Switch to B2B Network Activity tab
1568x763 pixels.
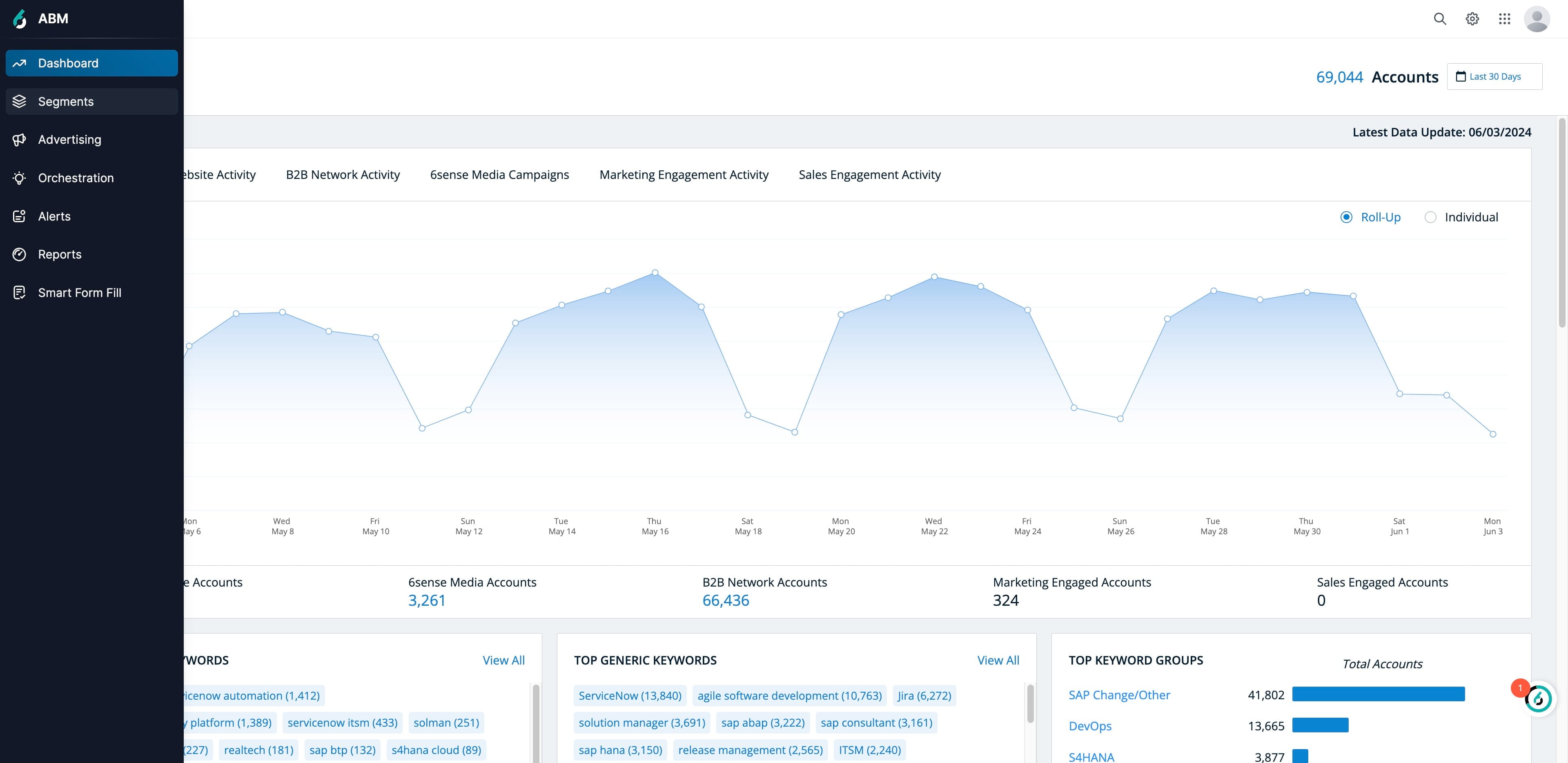343,175
